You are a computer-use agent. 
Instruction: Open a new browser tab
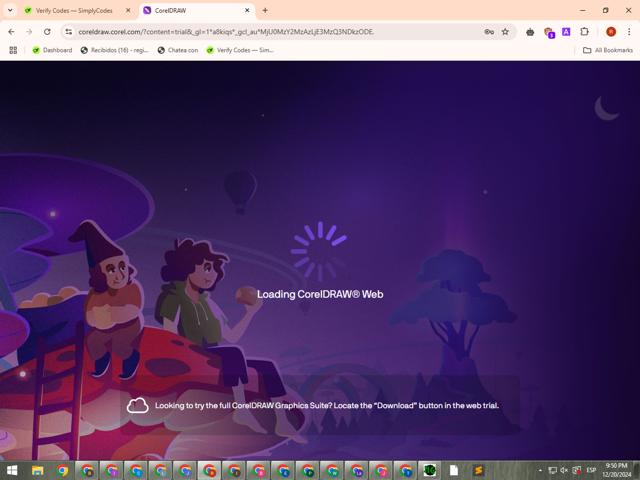[x=265, y=11]
